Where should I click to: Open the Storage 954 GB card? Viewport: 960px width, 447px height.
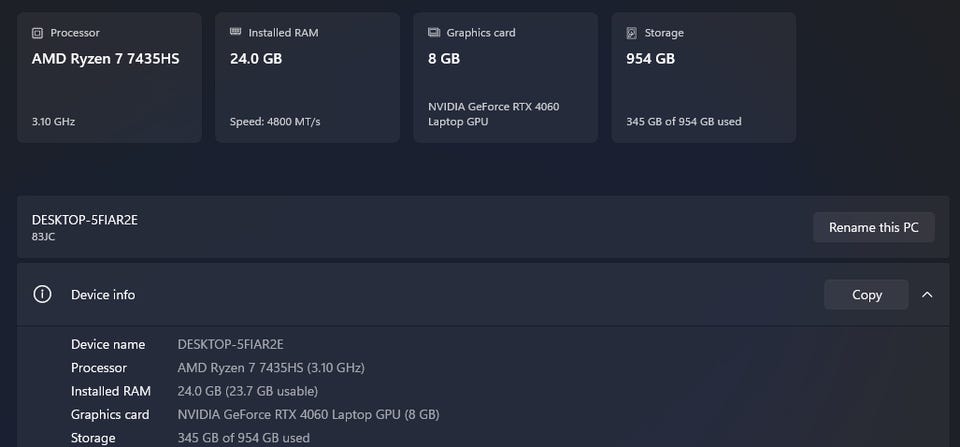704,78
